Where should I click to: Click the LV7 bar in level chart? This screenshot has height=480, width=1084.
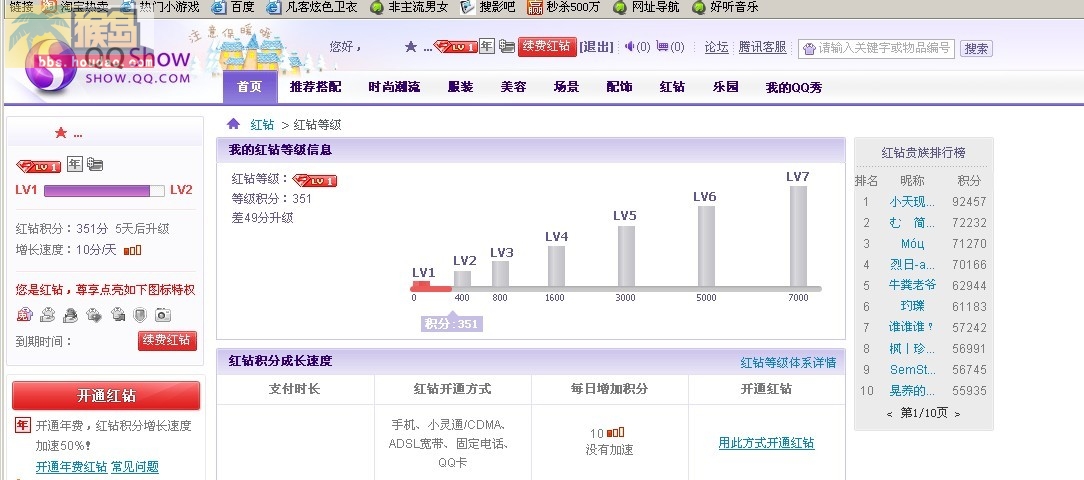(798, 237)
